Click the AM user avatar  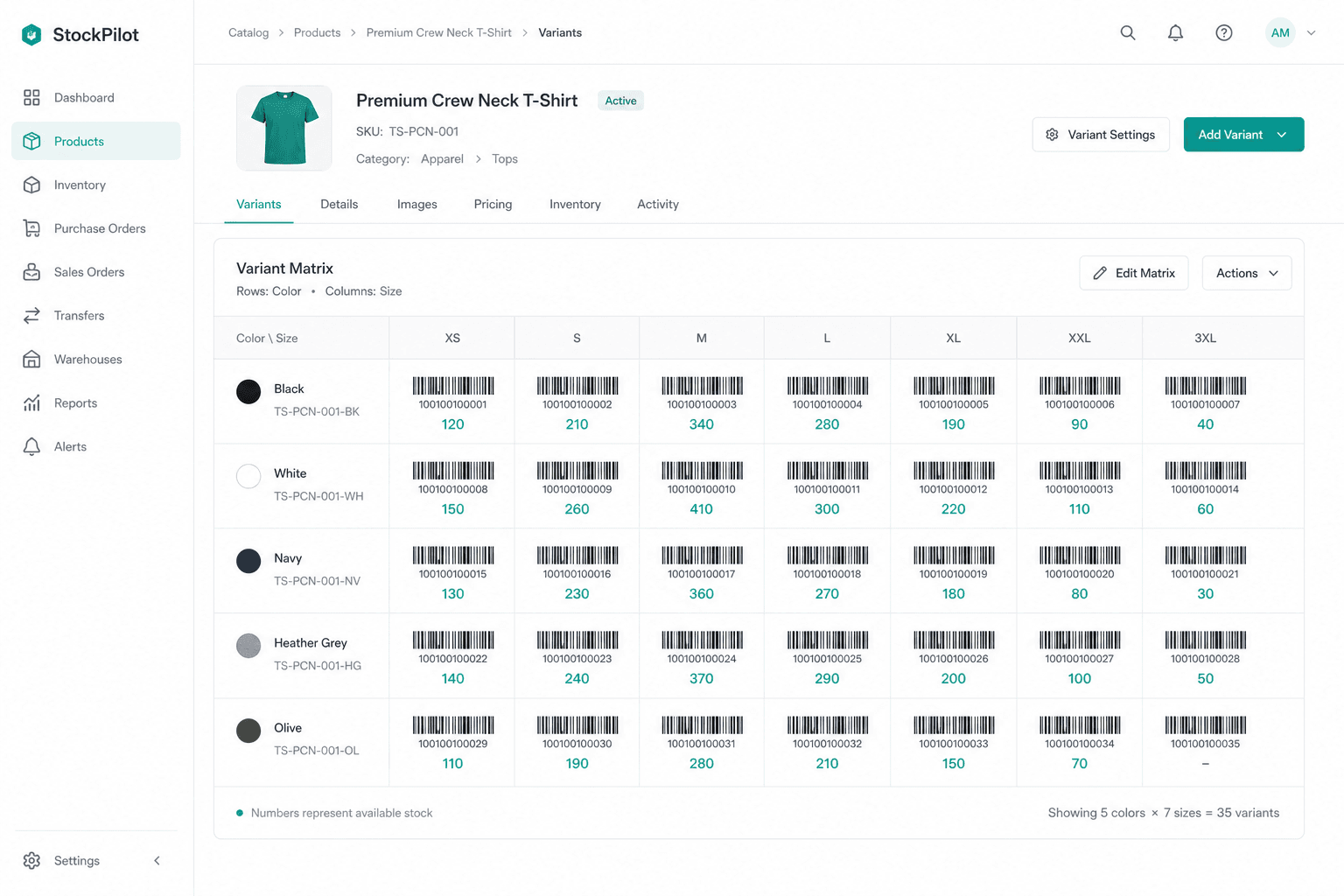1280,32
